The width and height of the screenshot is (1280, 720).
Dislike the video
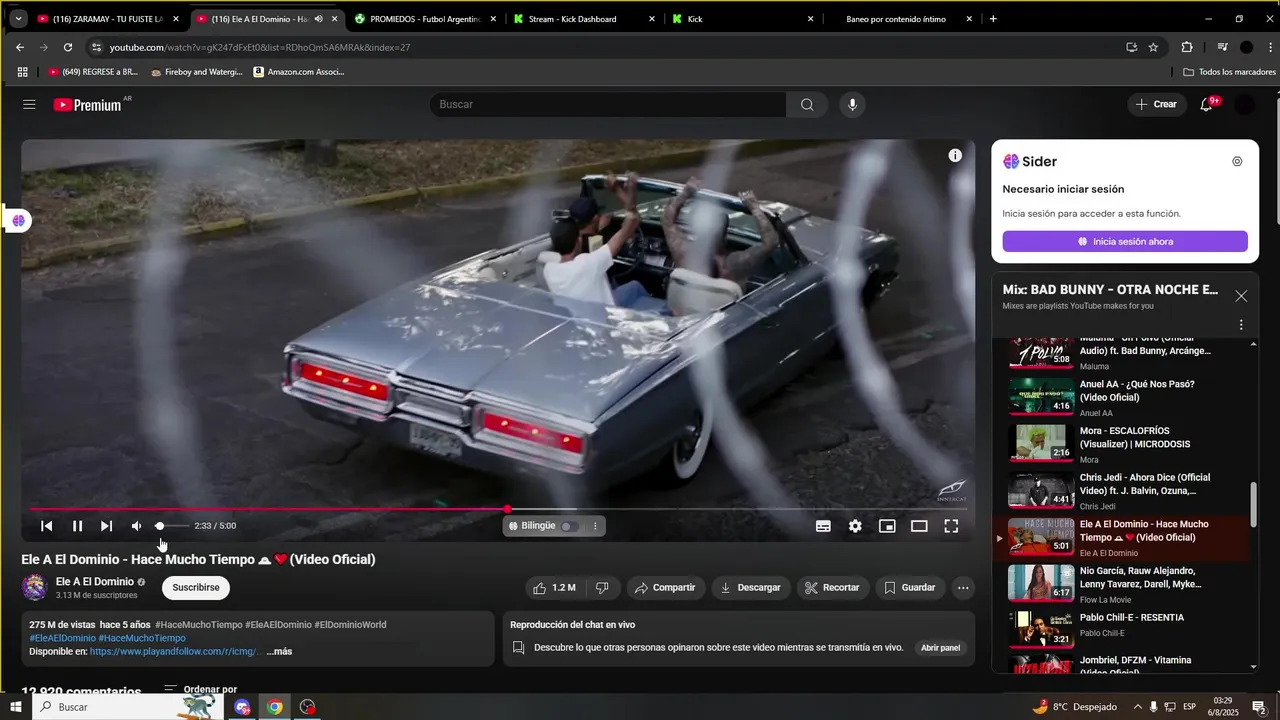point(602,588)
